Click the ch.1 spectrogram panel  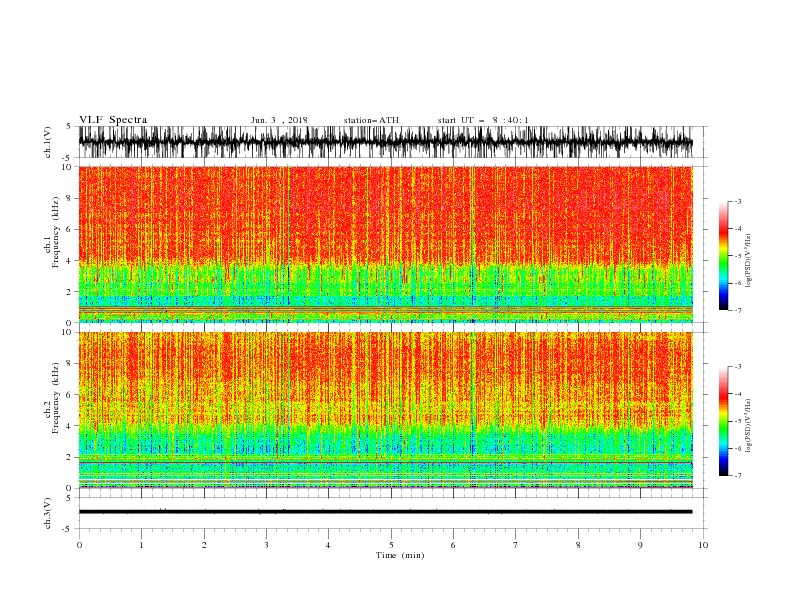[x=385, y=244]
